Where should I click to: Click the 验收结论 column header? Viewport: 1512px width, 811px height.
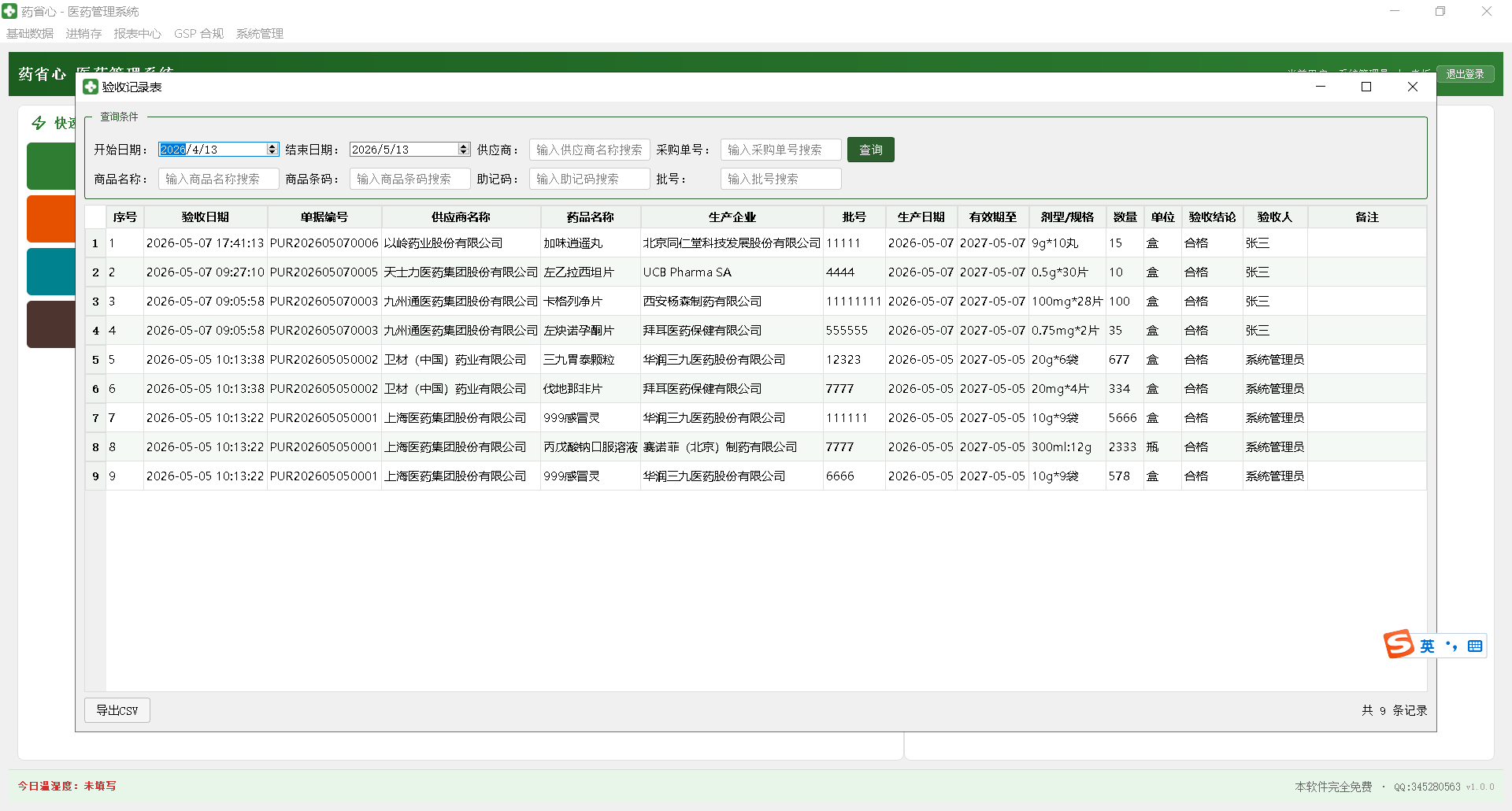[1212, 217]
